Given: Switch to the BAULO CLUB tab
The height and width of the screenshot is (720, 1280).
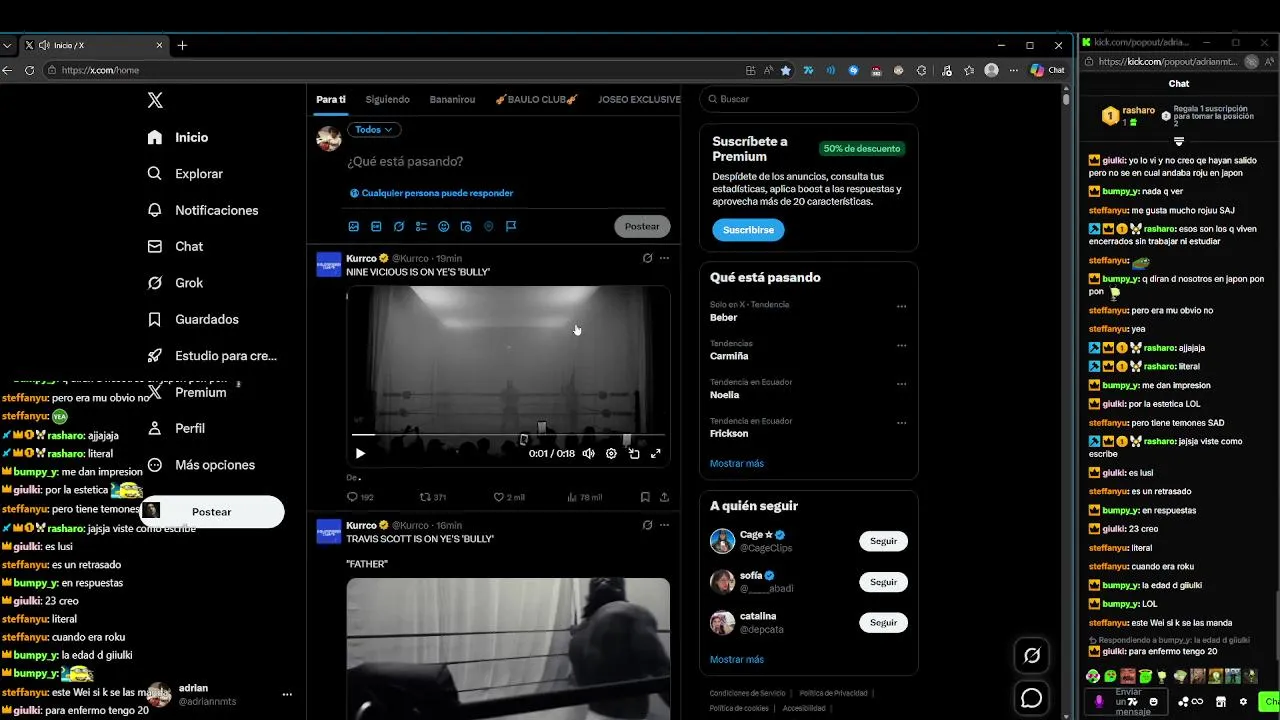Looking at the screenshot, I should (x=537, y=99).
